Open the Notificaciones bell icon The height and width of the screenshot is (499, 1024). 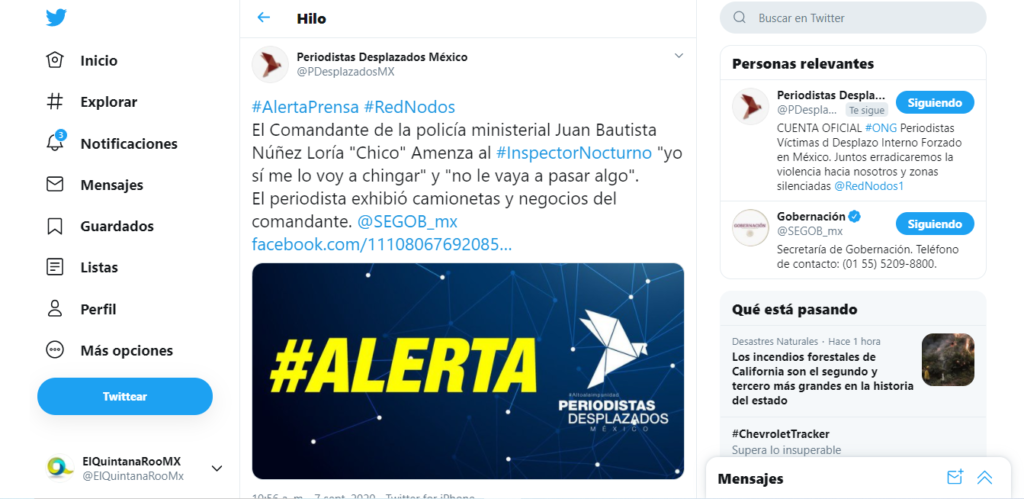pyautogui.click(x=56, y=143)
